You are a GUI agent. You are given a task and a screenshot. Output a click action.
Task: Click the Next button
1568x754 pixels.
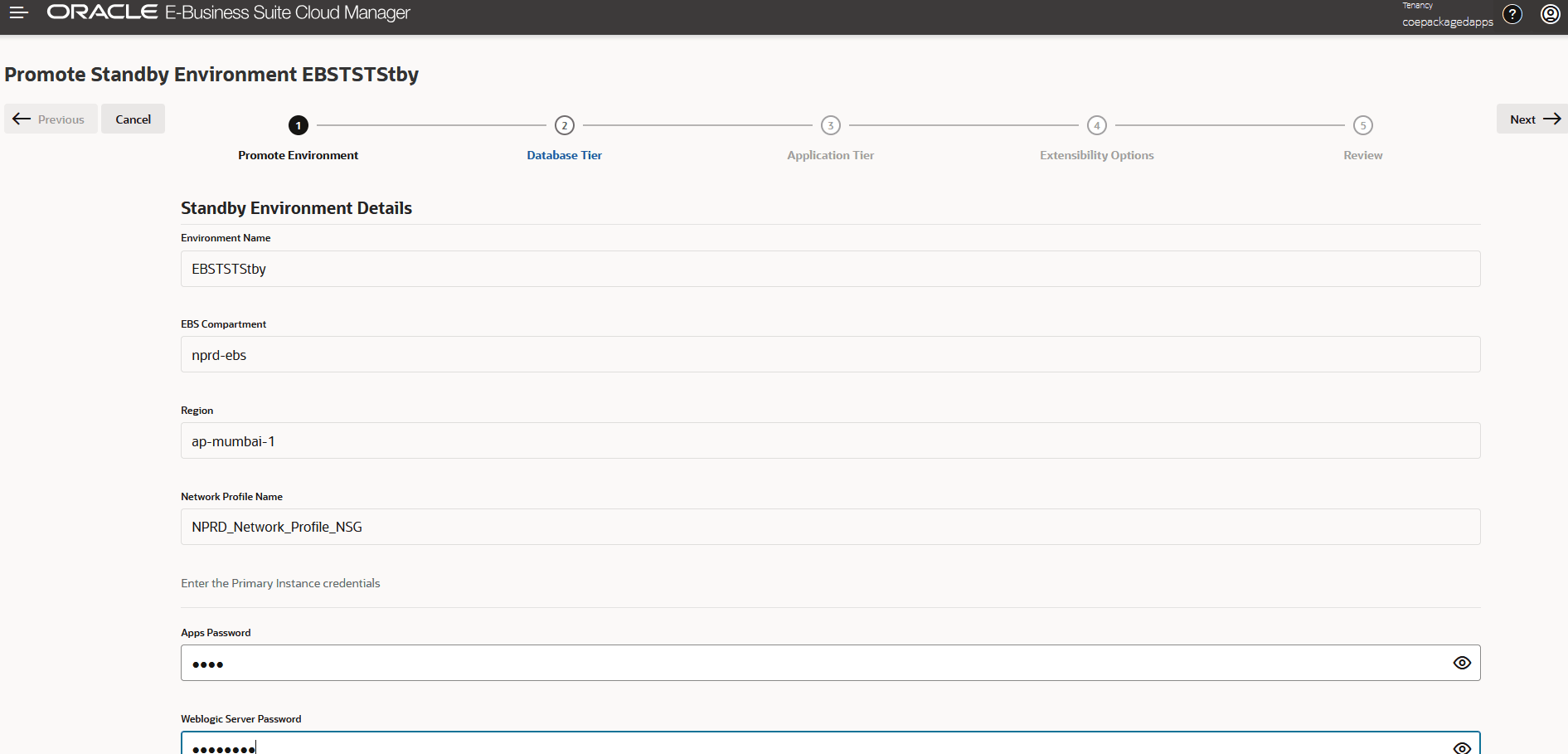1532,119
